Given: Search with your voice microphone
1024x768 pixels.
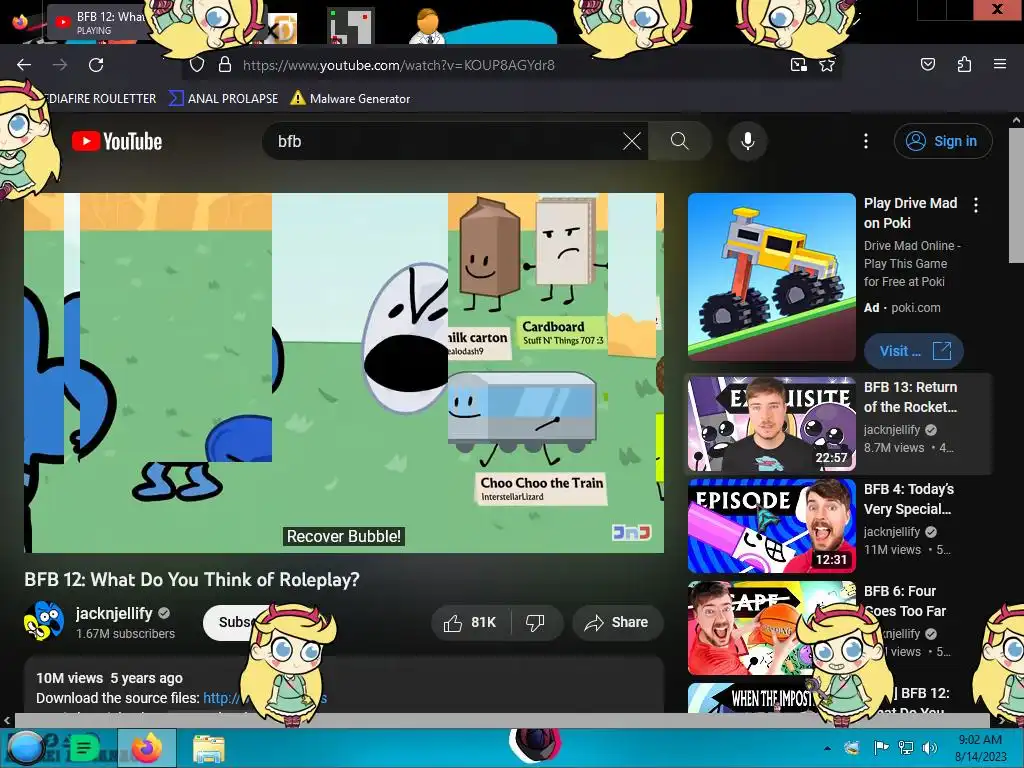Looking at the screenshot, I should click(x=748, y=141).
